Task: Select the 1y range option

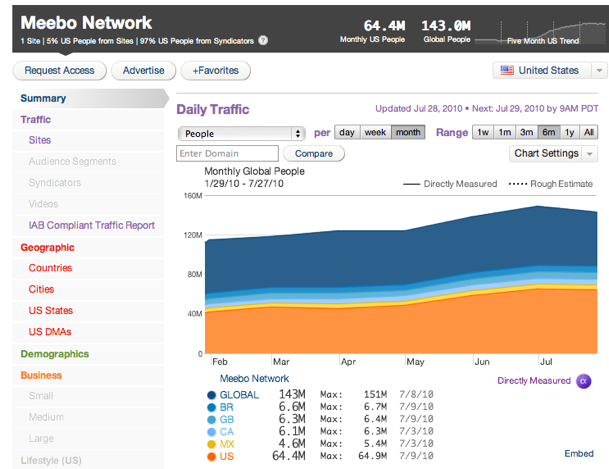Action: [x=569, y=132]
